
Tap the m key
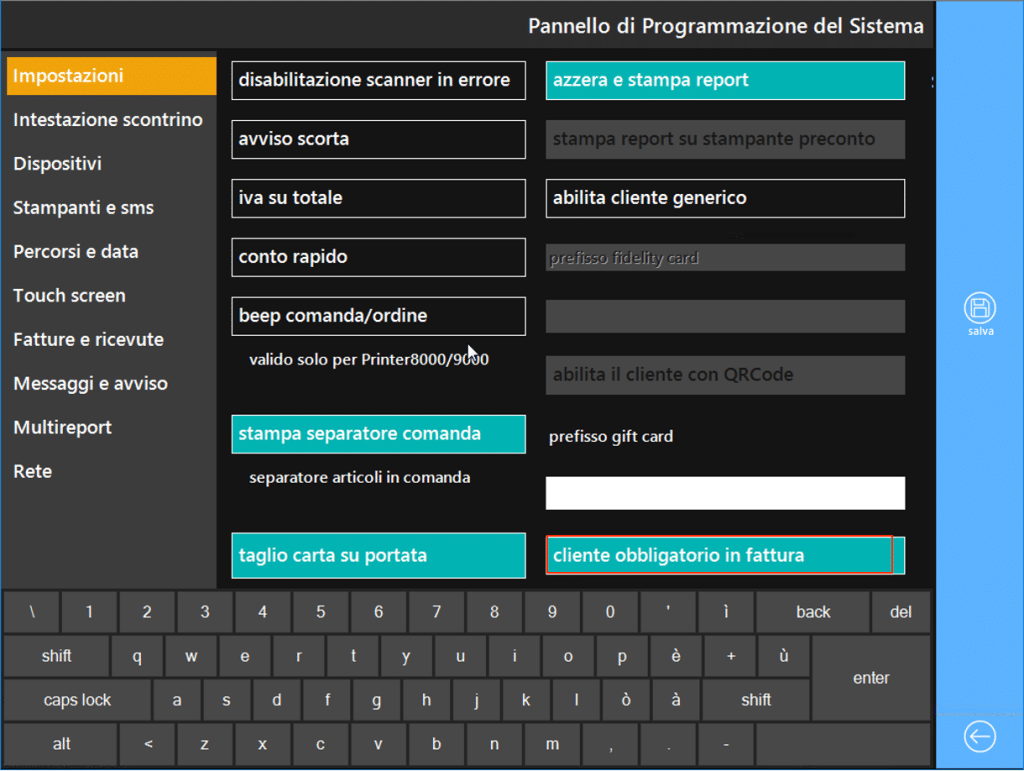pyautogui.click(x=552, y=744)
